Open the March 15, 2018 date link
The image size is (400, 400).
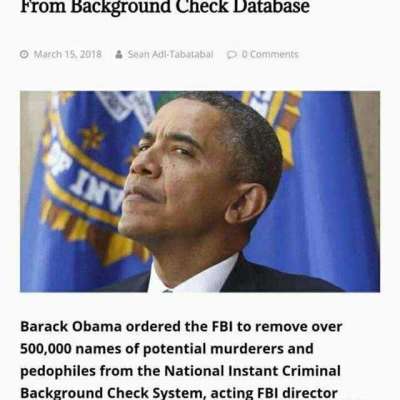tap(68, 54)
